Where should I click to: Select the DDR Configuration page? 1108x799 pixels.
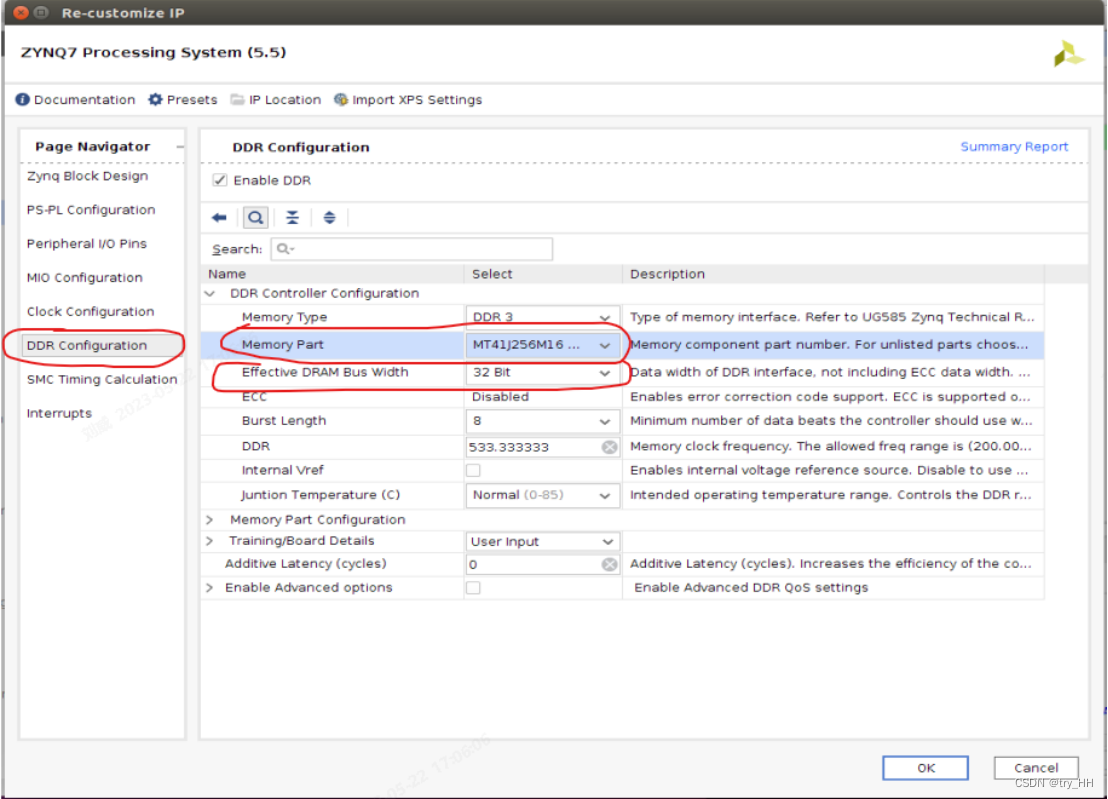point(87,345)
